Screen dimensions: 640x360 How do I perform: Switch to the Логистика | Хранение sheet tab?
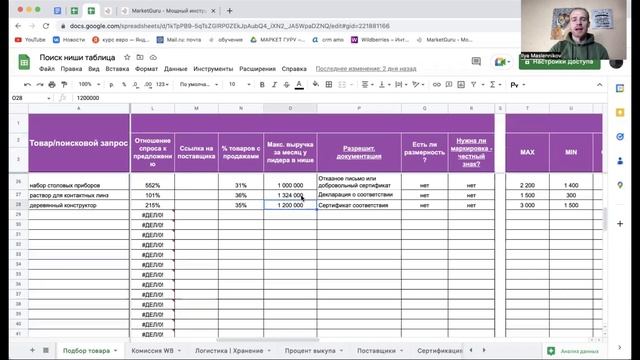coord(233,351)
